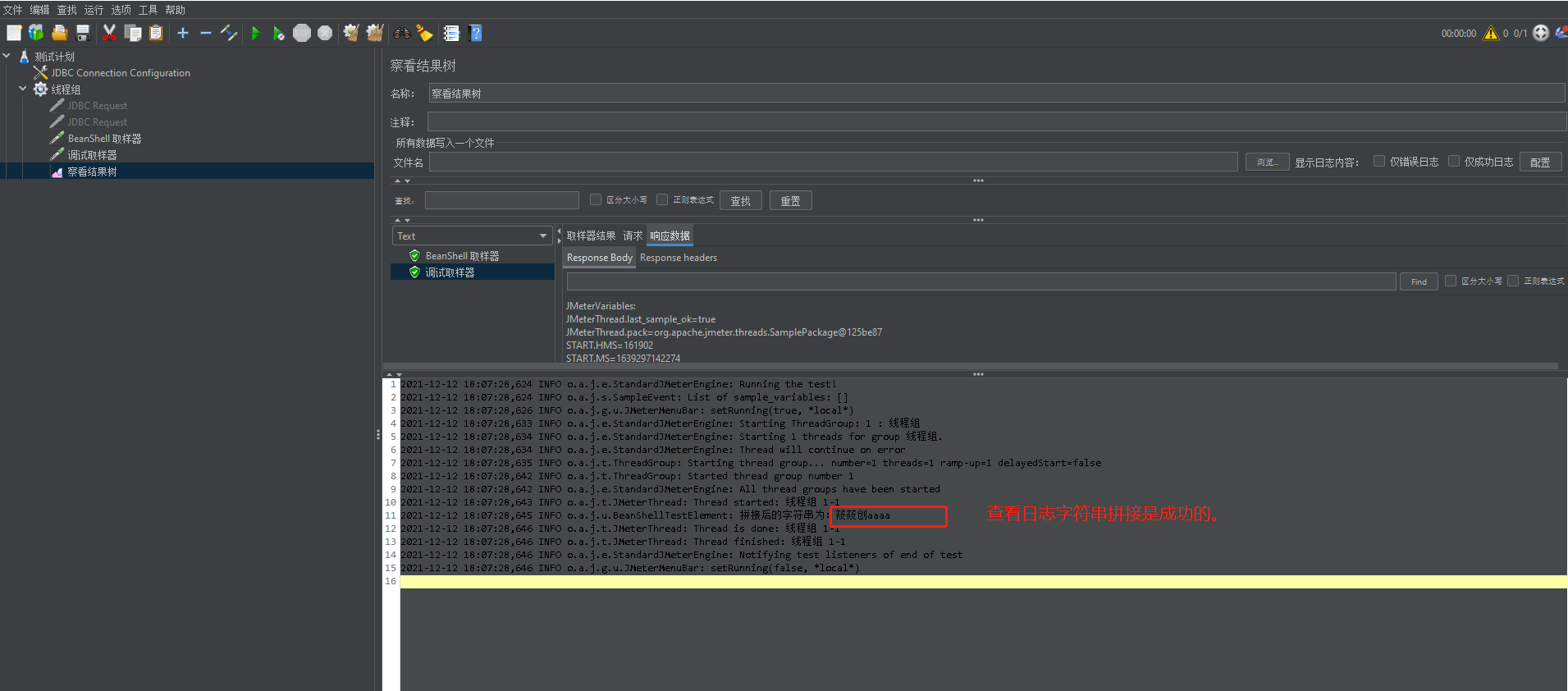Enable 区分大小写 next to the 查找 search field

click(x=596, y=199)
